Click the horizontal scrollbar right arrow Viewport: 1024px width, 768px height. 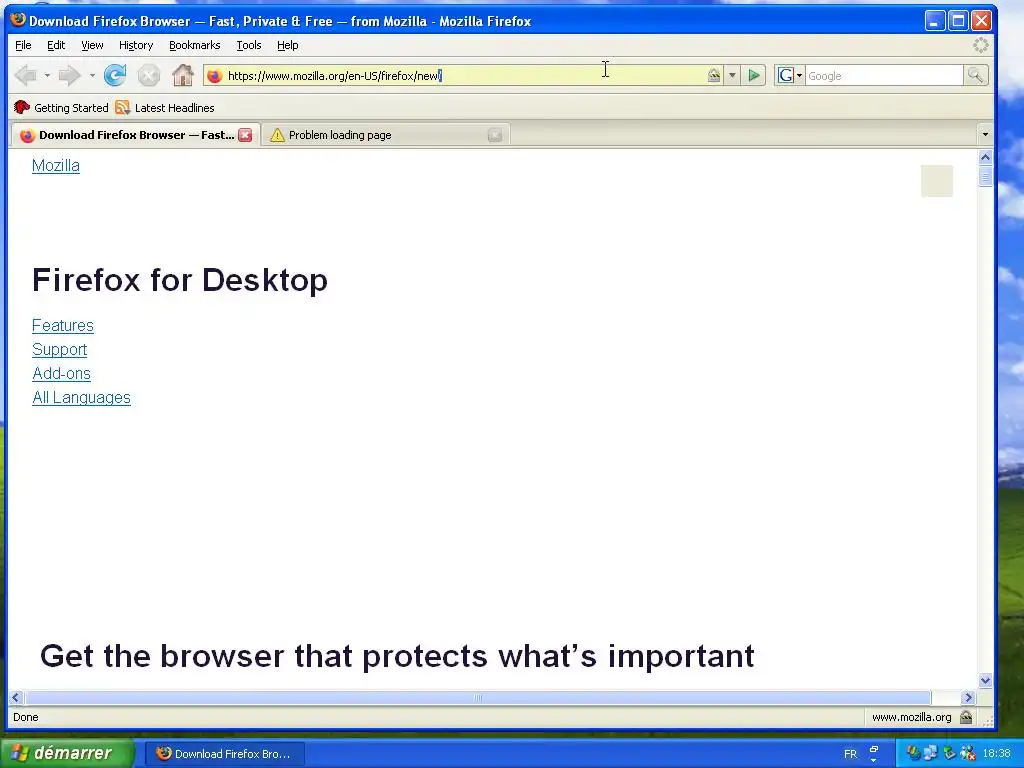pos(968,697)
